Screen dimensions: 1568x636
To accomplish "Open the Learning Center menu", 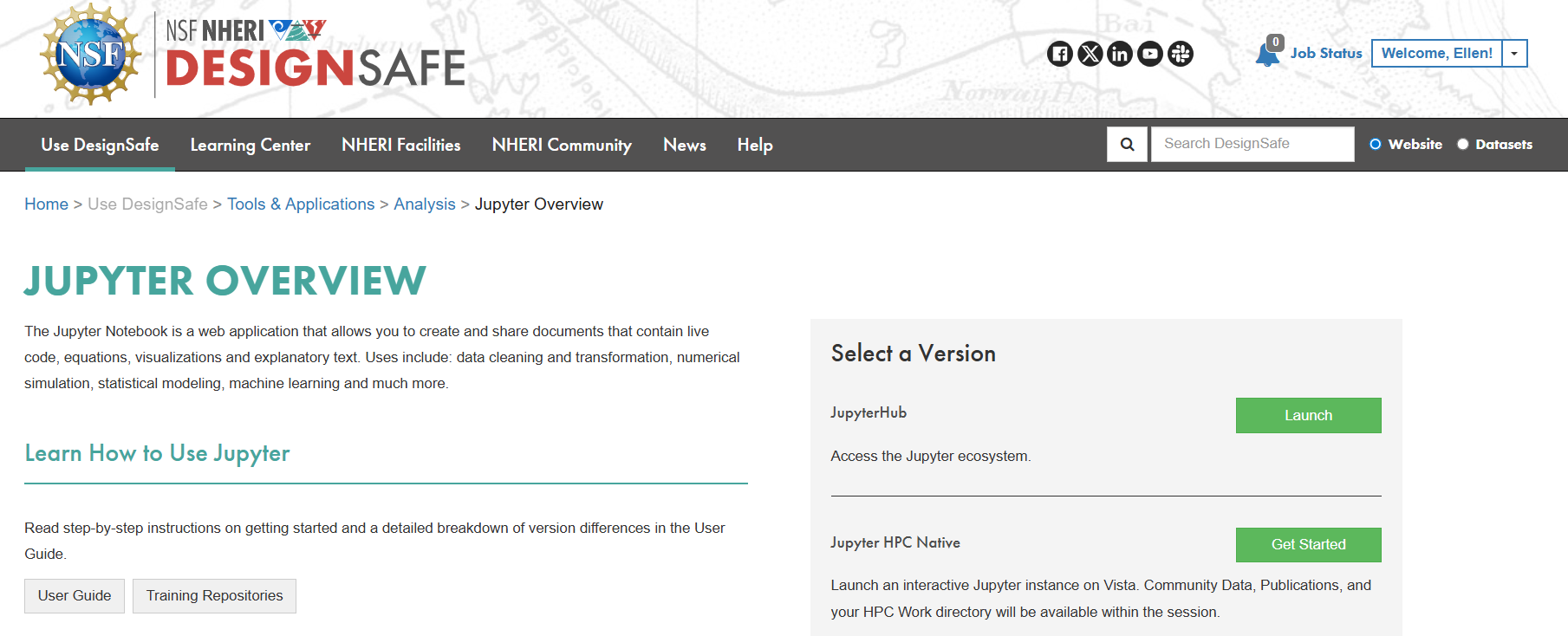I will 250,145.
